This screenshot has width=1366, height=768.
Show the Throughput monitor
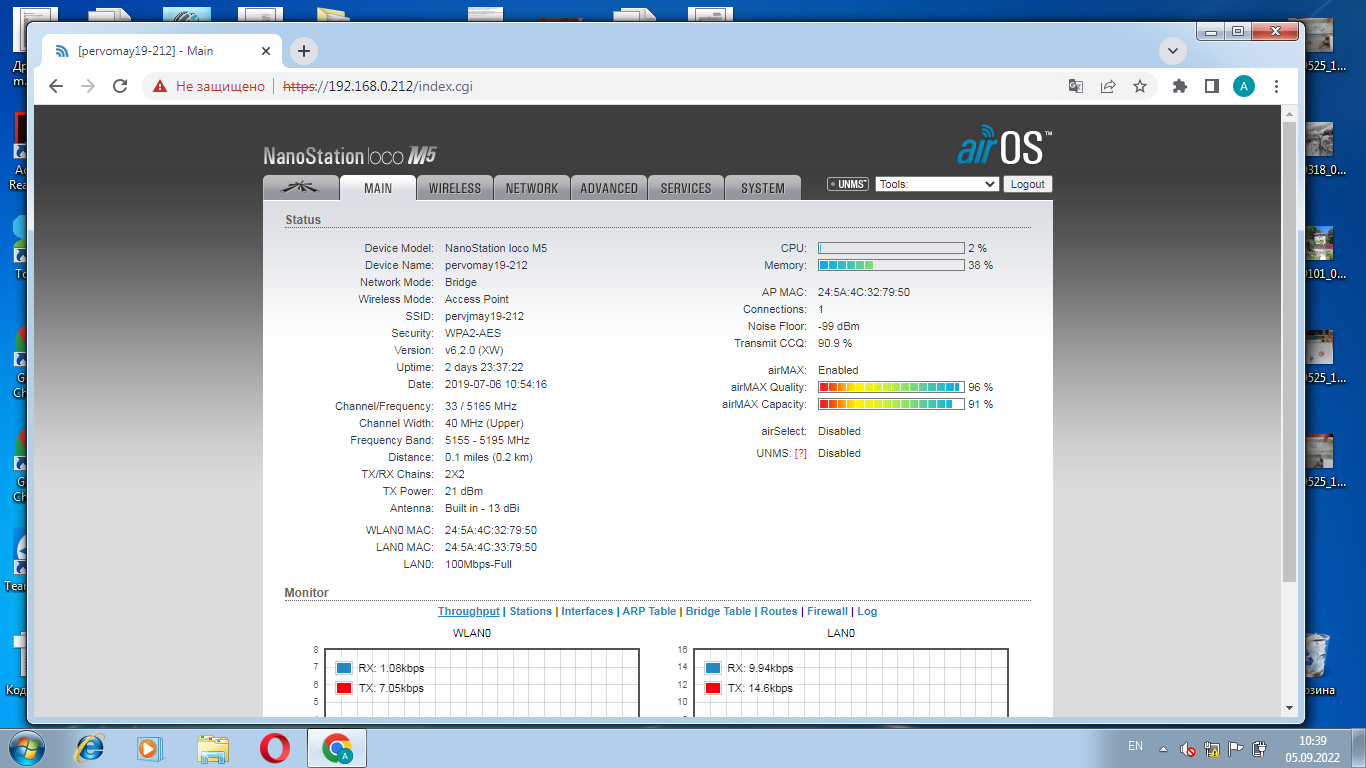[469, 611]
